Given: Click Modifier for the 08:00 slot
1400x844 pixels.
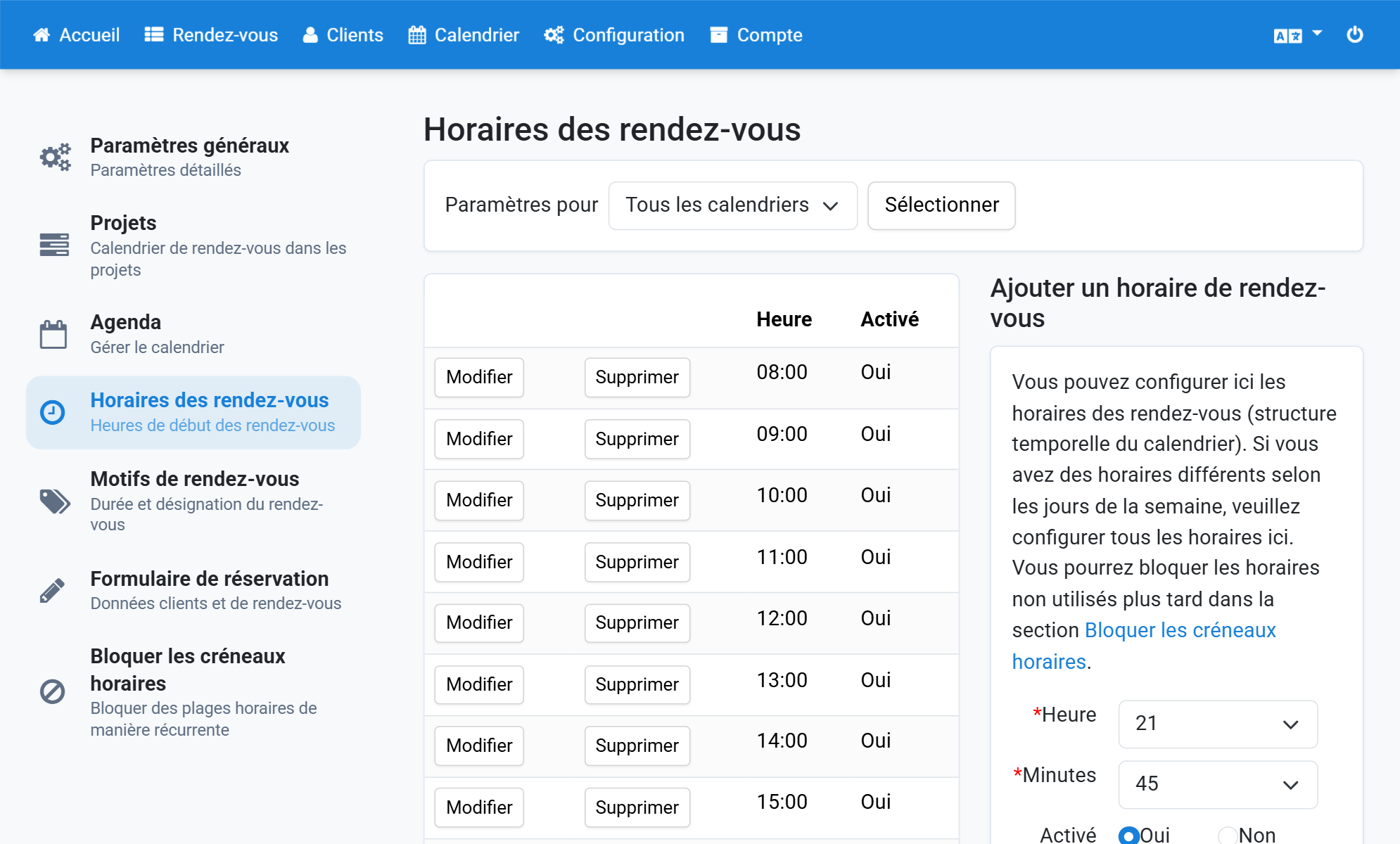Looking at the screenshot, I should [479, 378].
